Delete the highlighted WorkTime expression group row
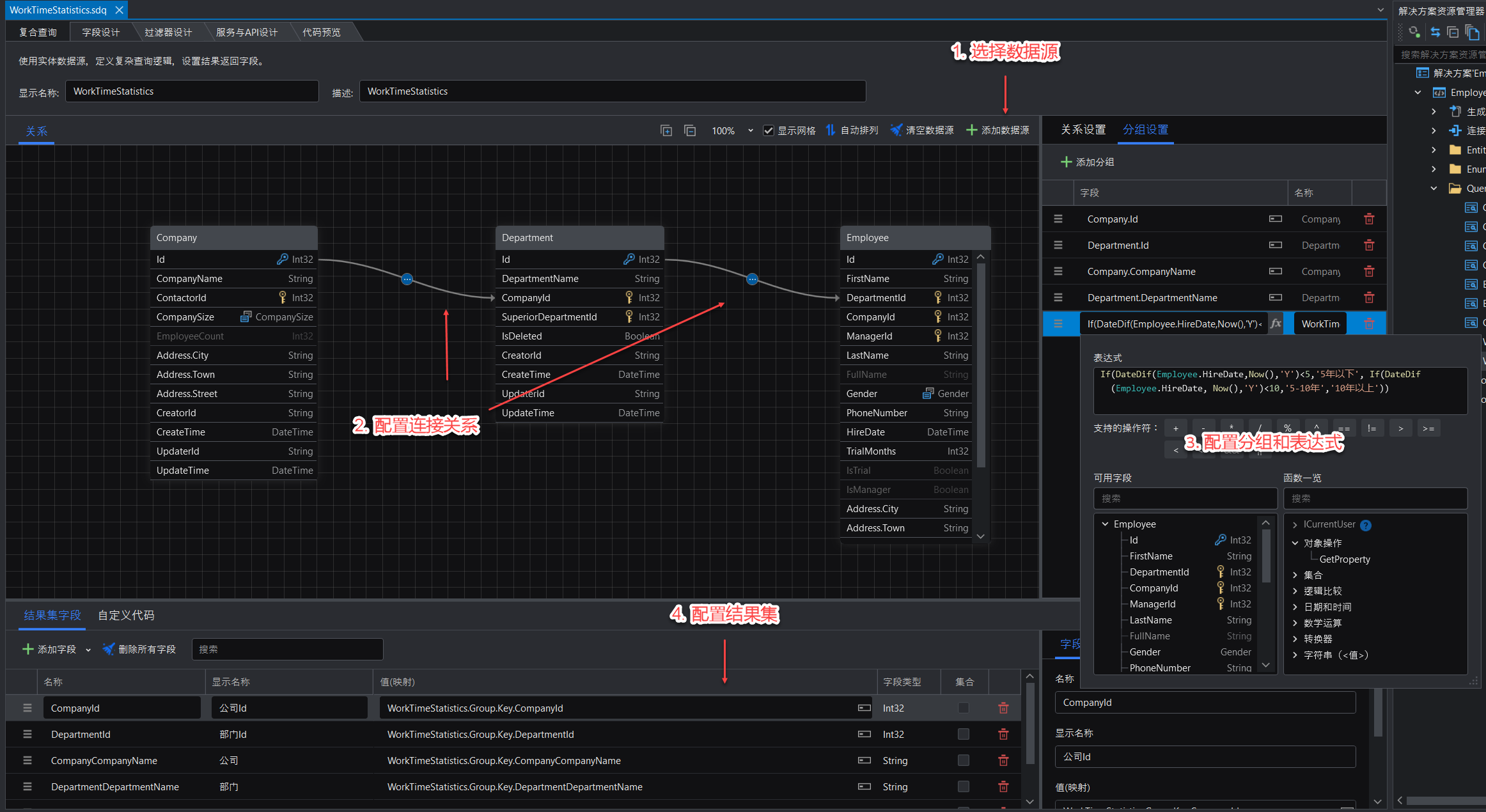Image resolution: width=1486 pixels, height=812 pixels. click(x=1369, y=324)
